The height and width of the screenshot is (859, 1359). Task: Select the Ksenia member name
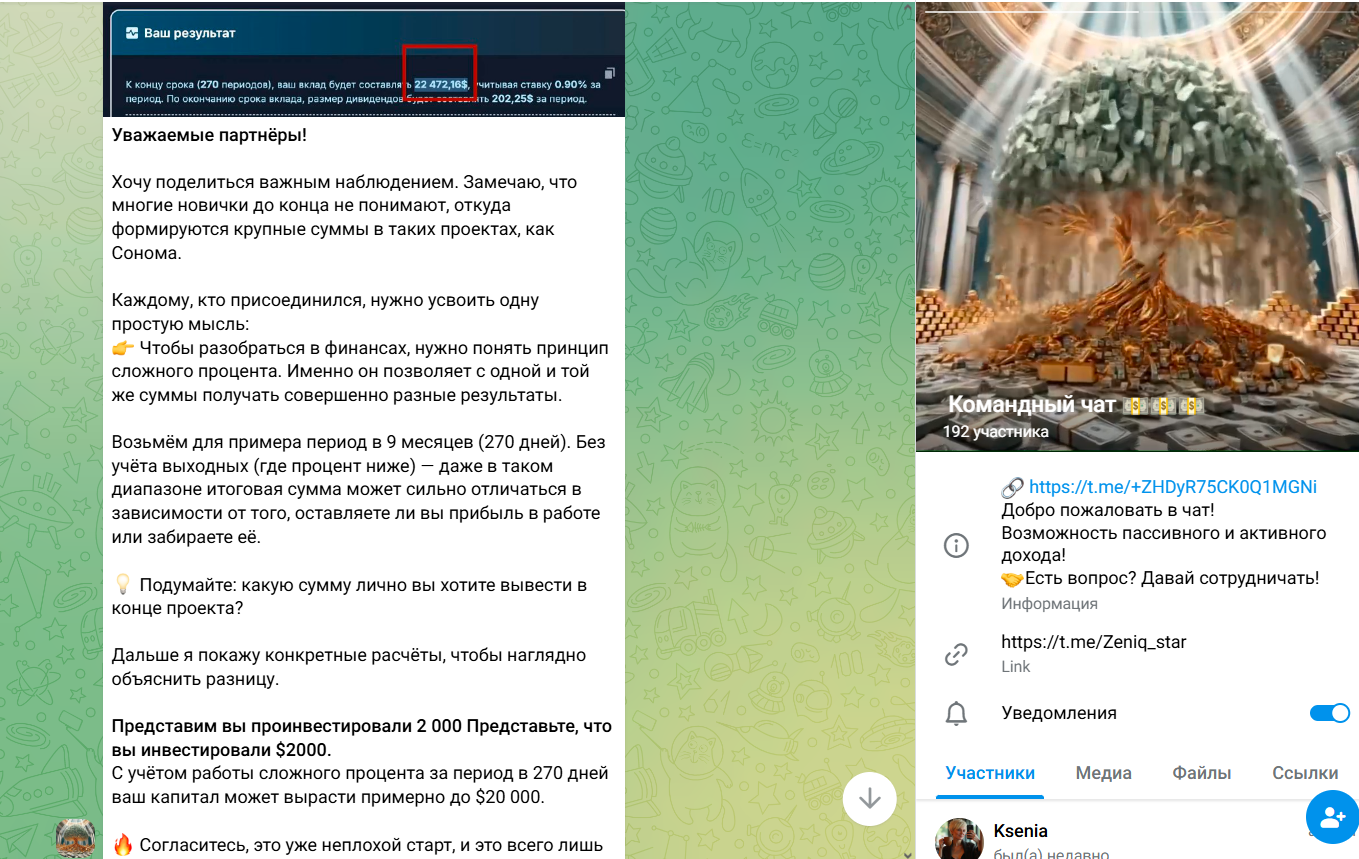pyautogui.click(x=1021, y=831)
